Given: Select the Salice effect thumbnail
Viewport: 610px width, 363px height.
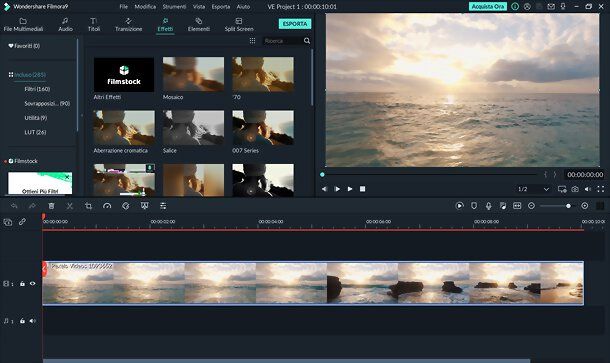Looking at the screenshot, I should (193, 128).
